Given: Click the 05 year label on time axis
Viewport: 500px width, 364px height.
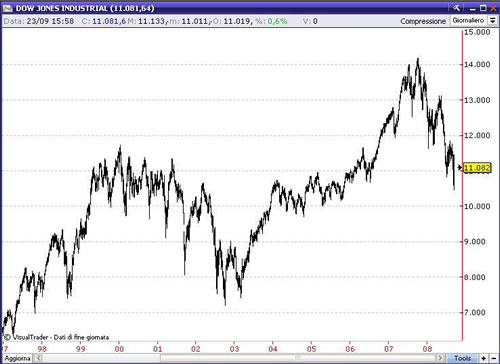Looking at the screenshot, I should [x=311, y=349].
